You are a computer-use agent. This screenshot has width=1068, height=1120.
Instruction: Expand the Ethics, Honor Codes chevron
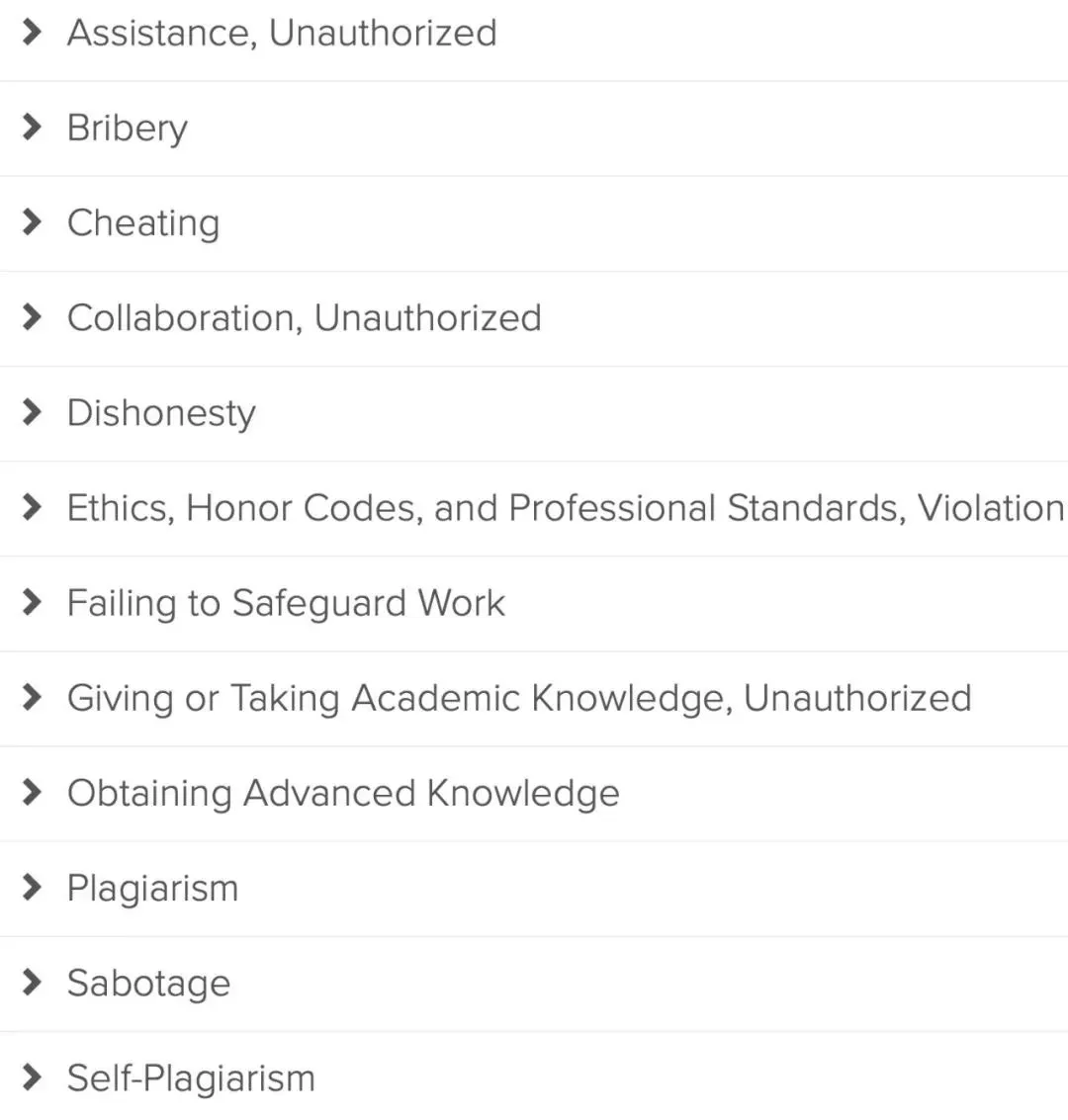(x=33, y=507)
